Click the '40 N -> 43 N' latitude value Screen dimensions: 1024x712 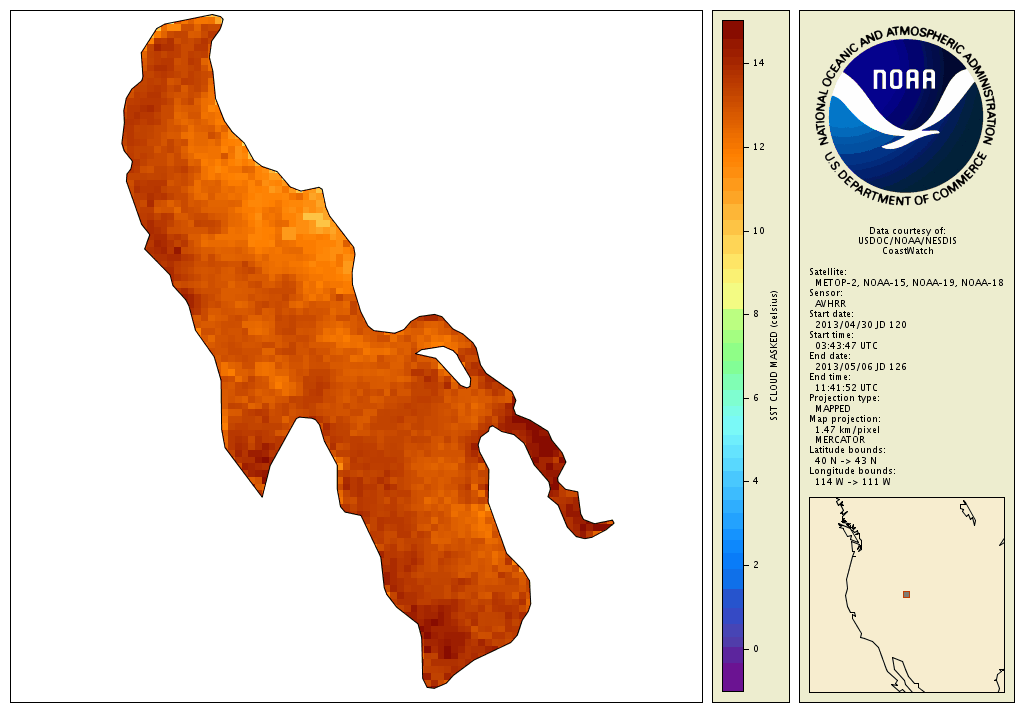pyautogui.click(x=846, y=461)
